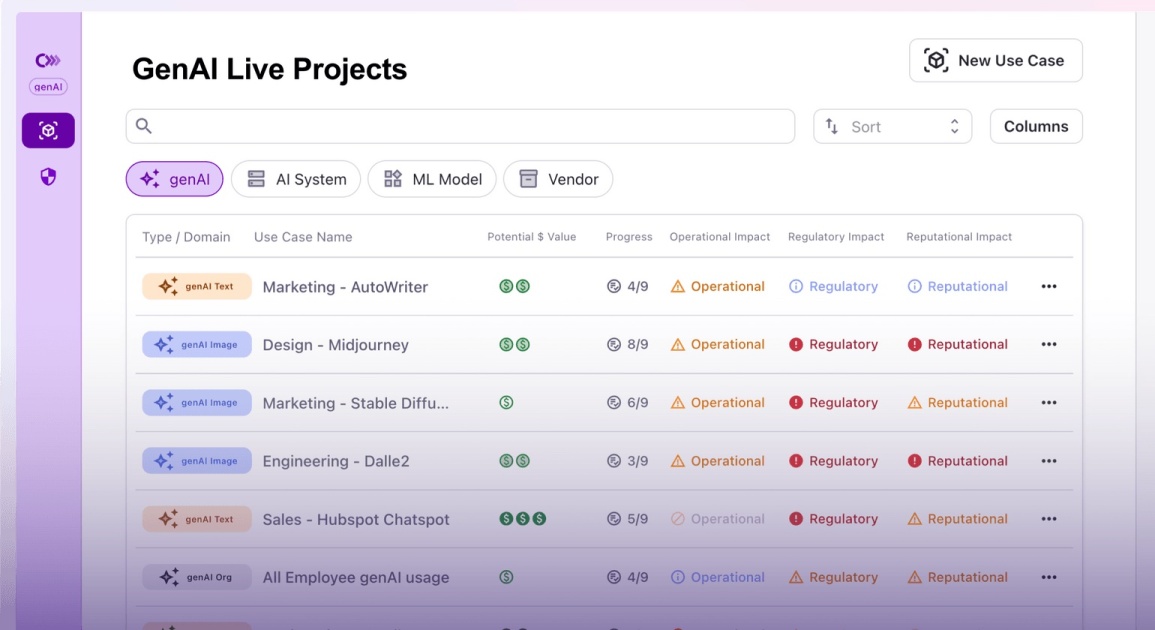Viewport: 1155px width, 630px height.
Task: Open three-dot menu for Design - Midjourney row
Action: 1048,345
